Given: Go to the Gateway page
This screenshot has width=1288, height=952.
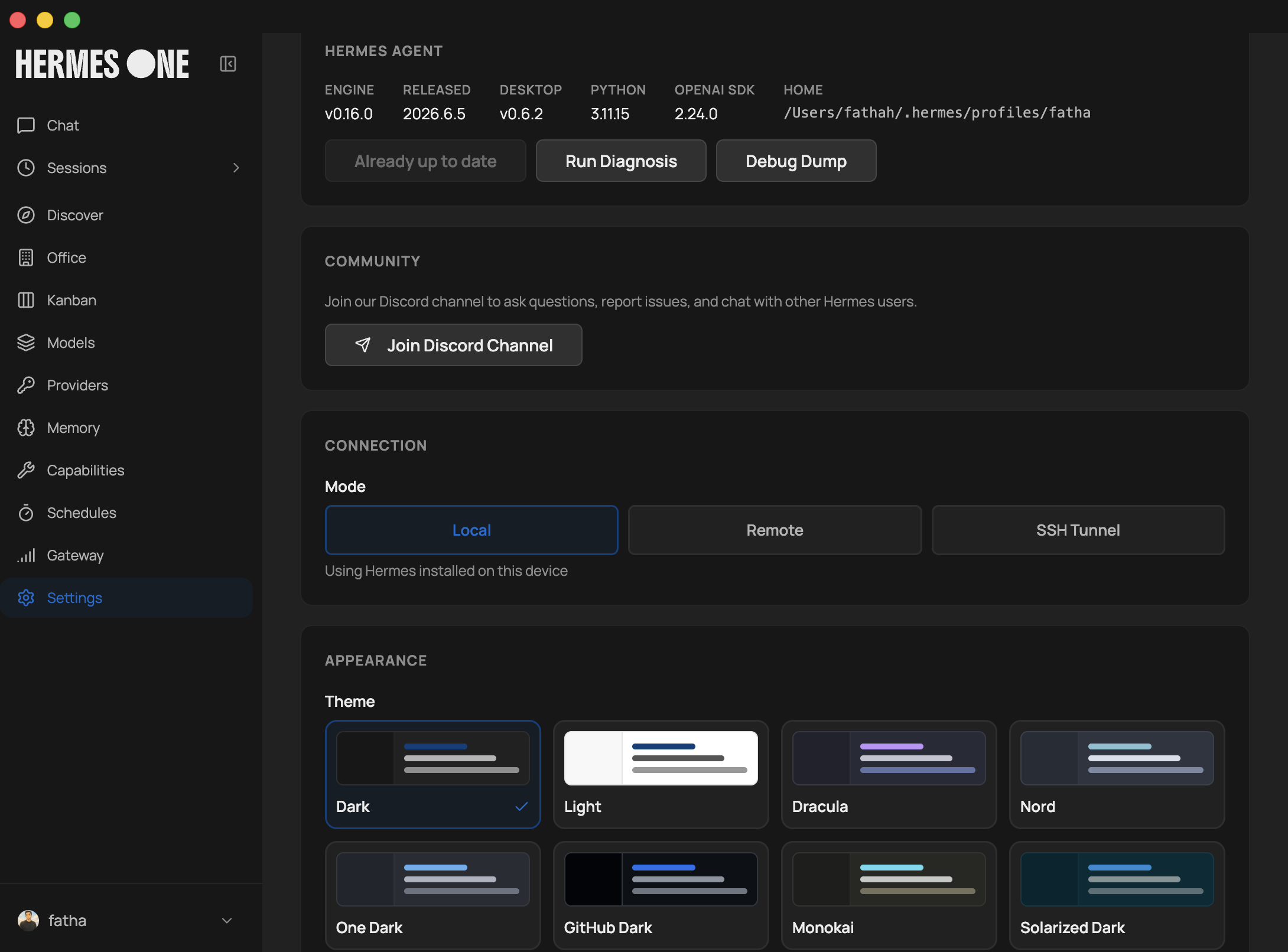Looking at the screenshot, I should [126, 555].
